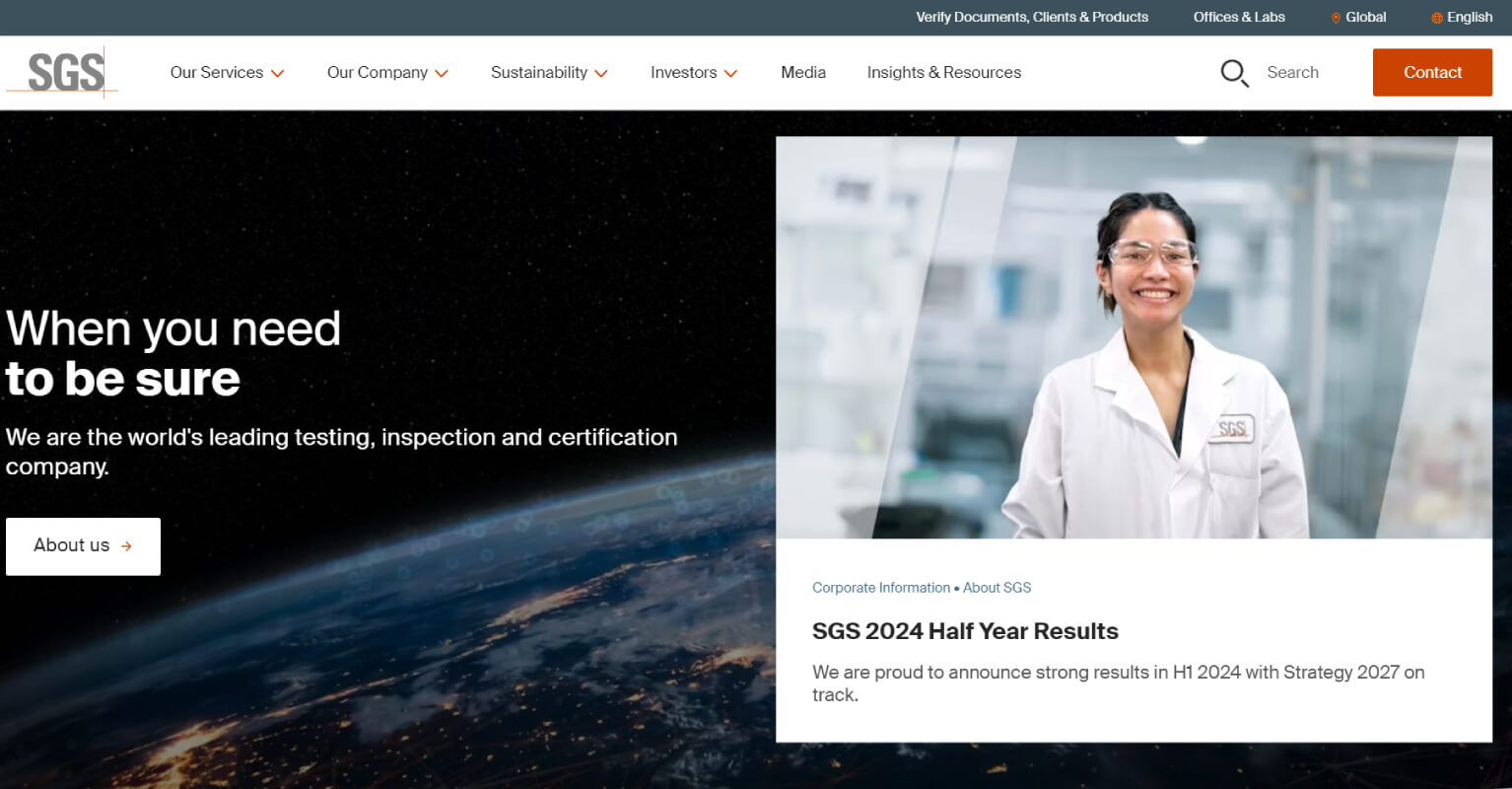
Task: Click the Global location pin icon
Action: (1336, 18)
